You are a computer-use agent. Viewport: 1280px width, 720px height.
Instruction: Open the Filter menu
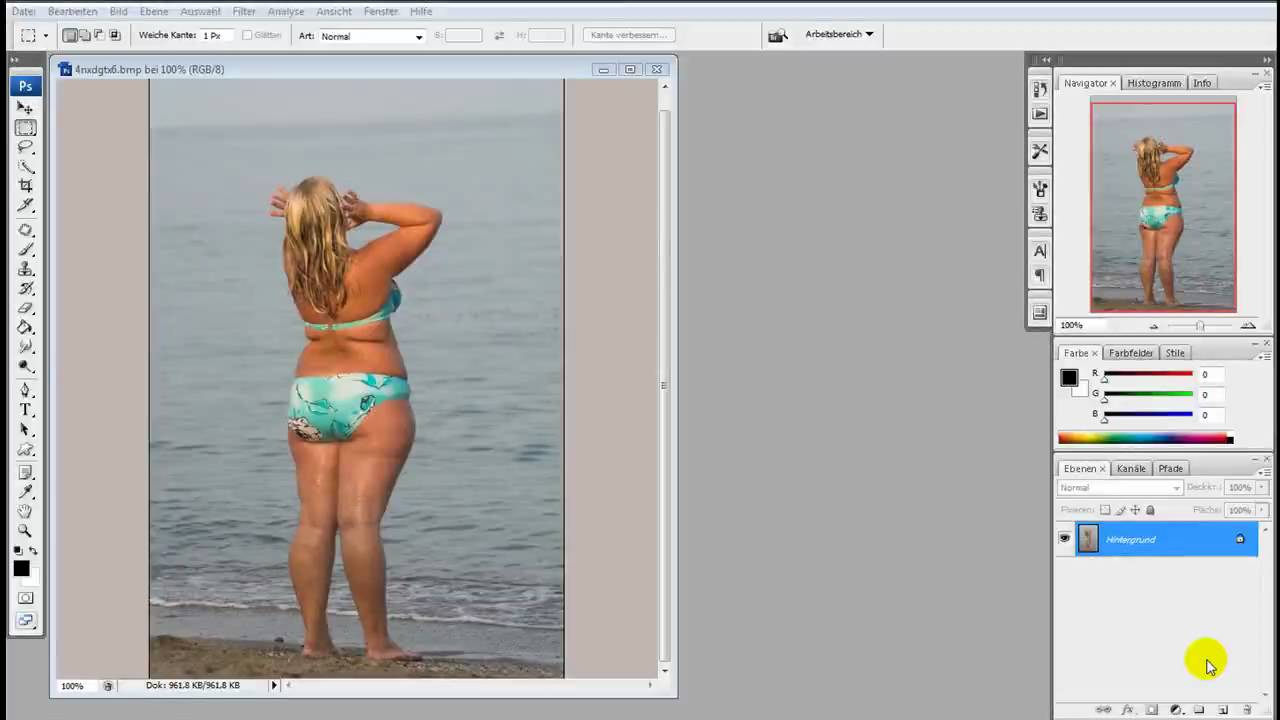click(x=244, y=11)
